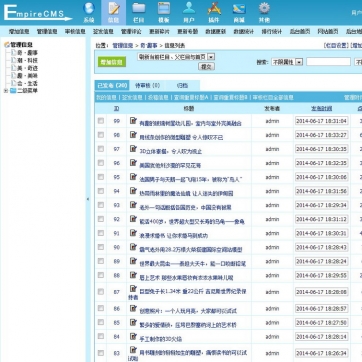Open the 刷新当前栏目 refresh dropdown
362x362 pixels.
(x=176, y=57)
